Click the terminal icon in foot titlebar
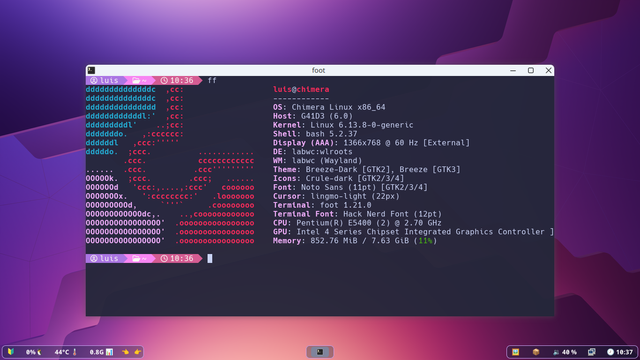640x360 pixels. 91,70
